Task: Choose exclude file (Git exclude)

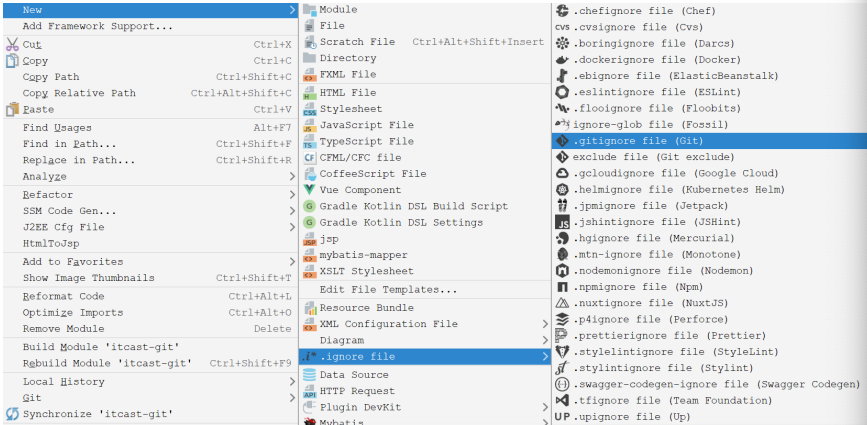Action: pos(709,158)
